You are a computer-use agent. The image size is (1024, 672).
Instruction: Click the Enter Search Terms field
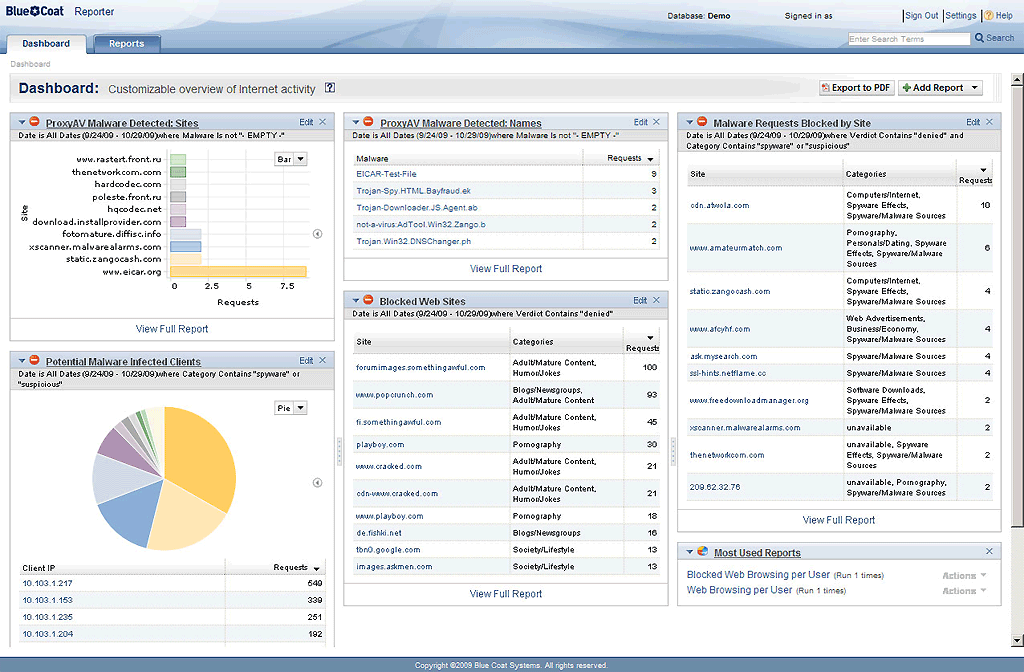[909, 39]
